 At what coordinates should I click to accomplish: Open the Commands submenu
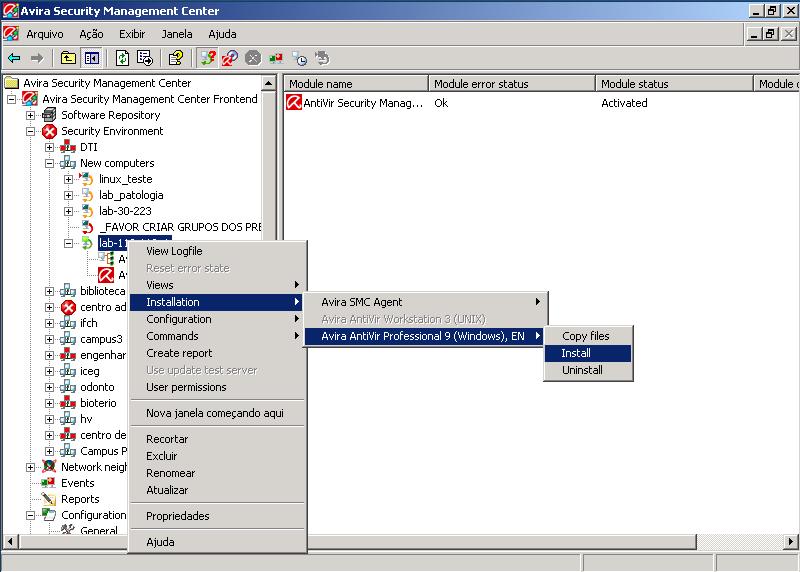(217, 336)
